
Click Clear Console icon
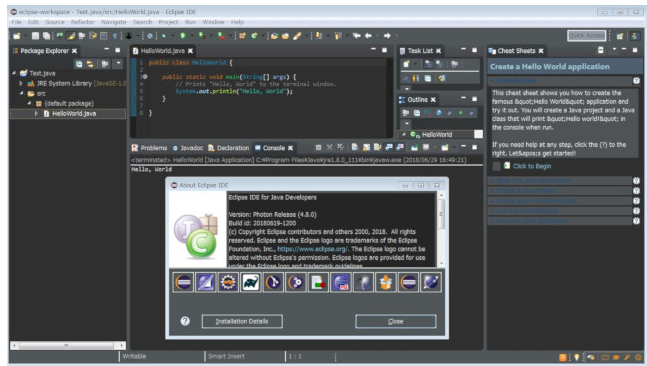pyautogui.click(x=354, y=147)
